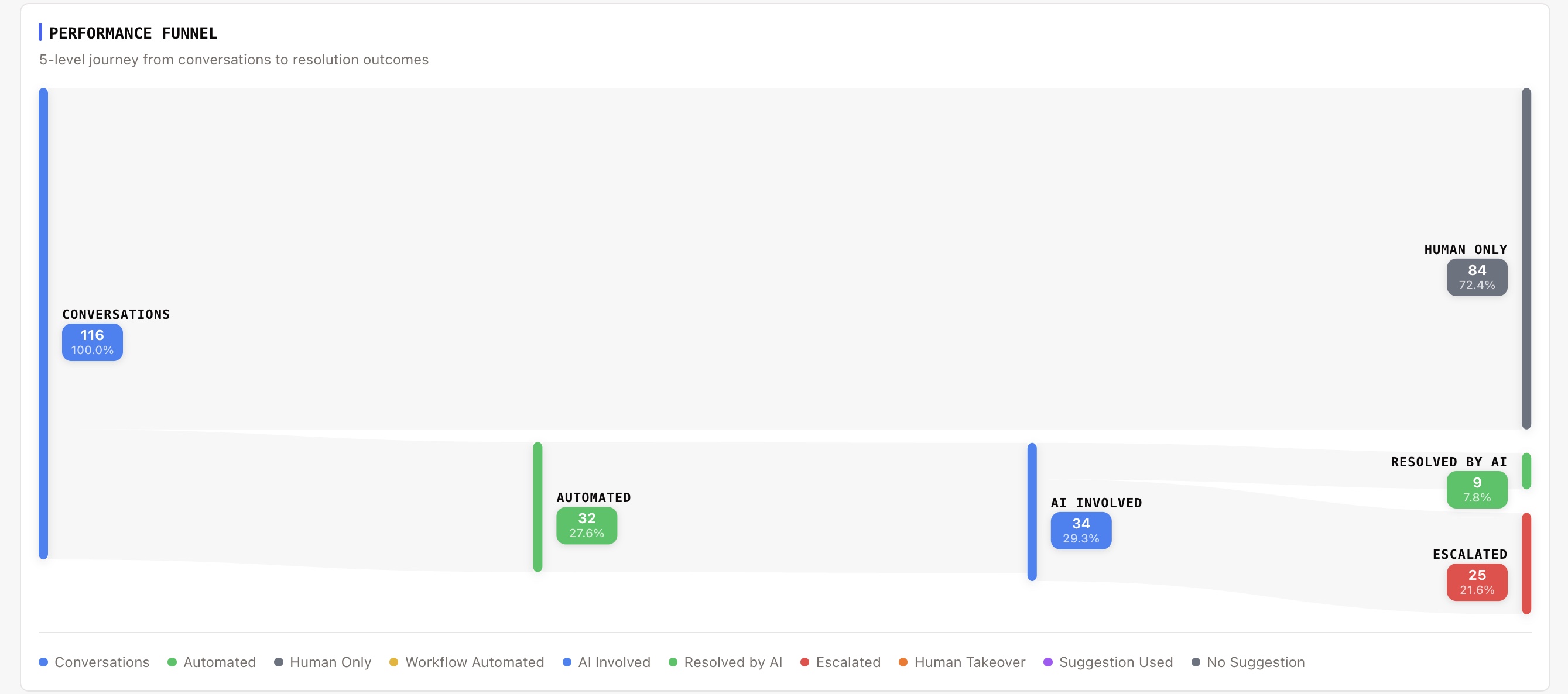The width and height of the screenshot is (1568, 694).
Task: Click the Conversations 116 value badge
Action: pos(93,342)
